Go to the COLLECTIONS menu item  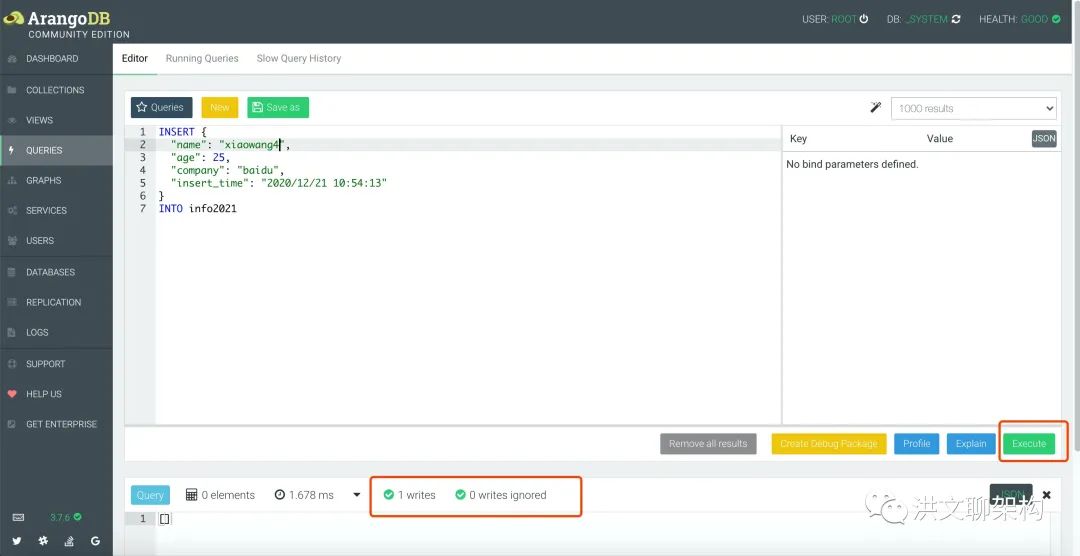pyautogui.click(x=56, y=90)
